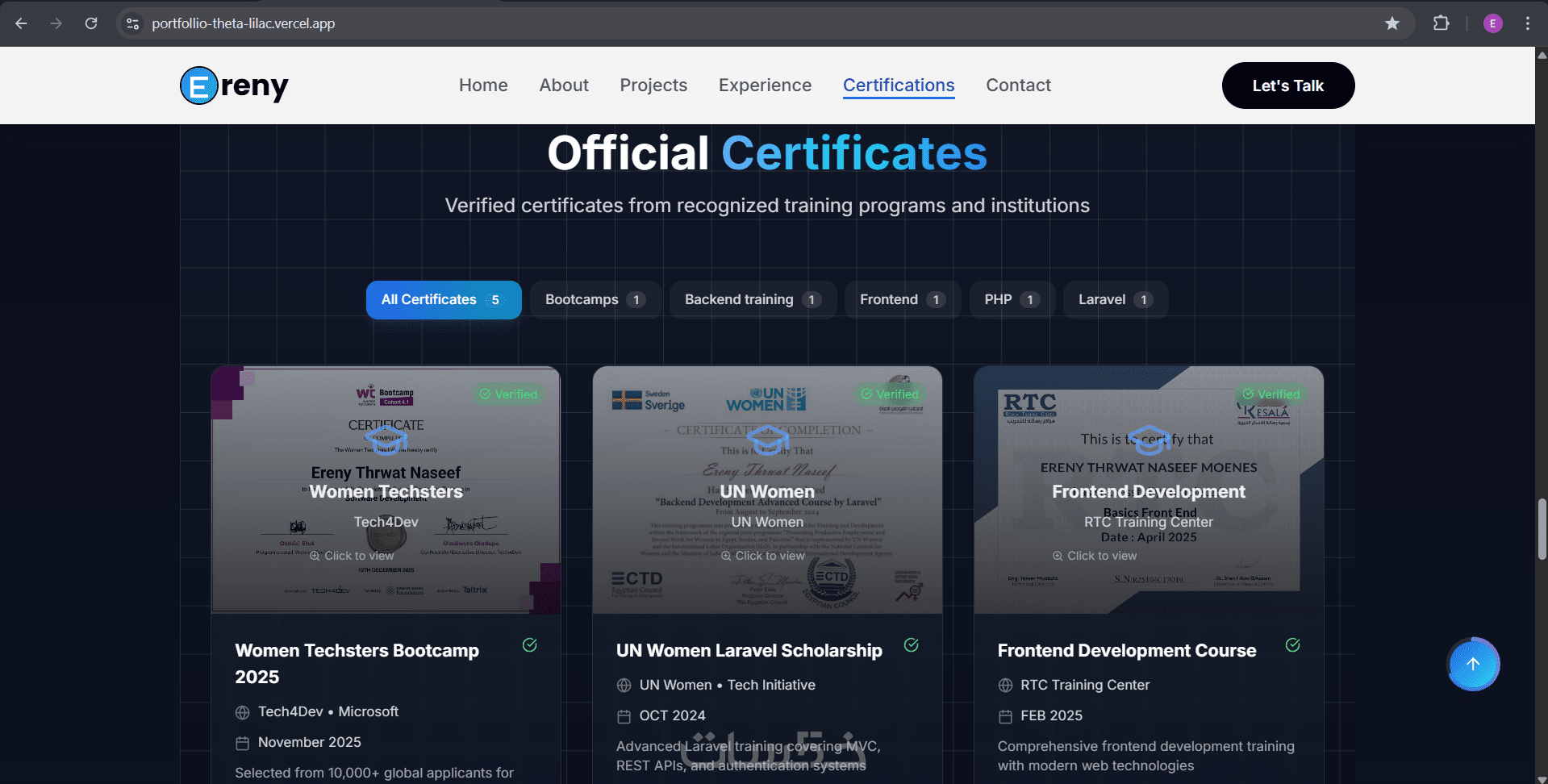Click Verified badge on RTC certificate image
The height and width of the screenshot is (784, 1548).
1271,394
